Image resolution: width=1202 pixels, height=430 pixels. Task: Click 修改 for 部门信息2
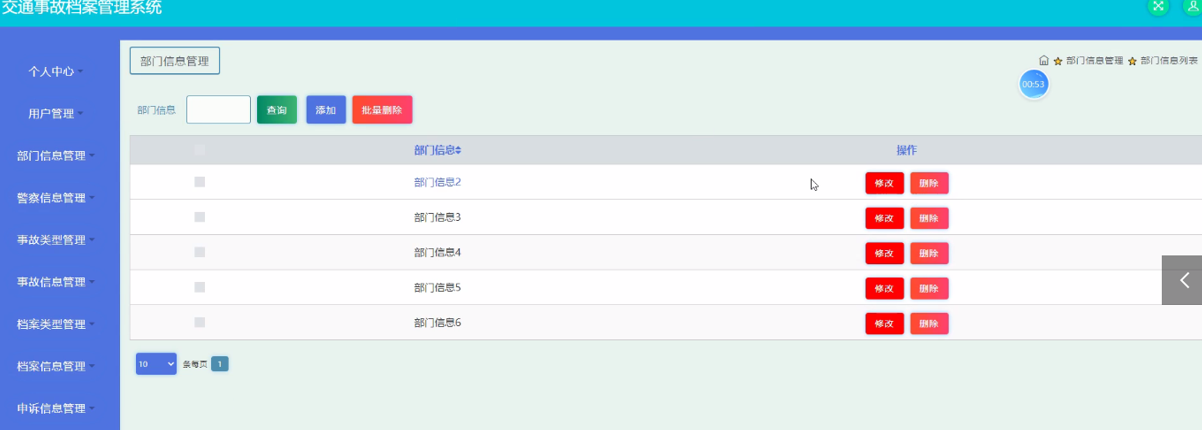(x=885, y=183)
